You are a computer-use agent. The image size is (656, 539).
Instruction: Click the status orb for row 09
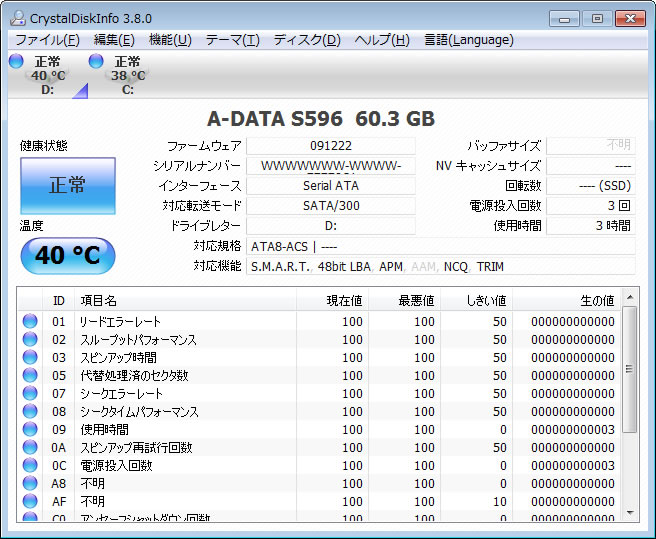(30, 429)
